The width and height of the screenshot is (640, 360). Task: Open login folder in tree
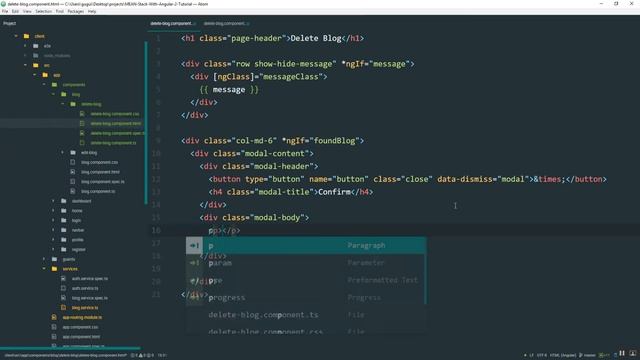click(76, 221)
